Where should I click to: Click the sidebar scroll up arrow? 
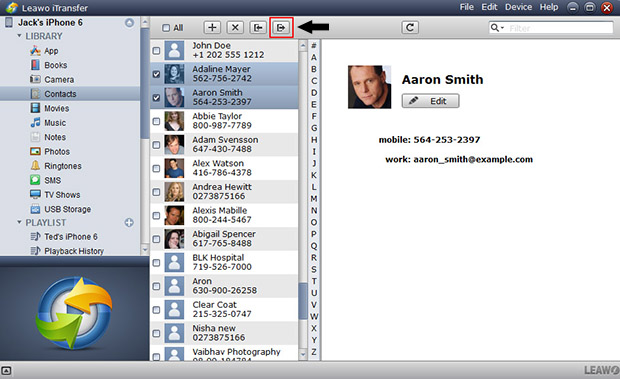(x=145, y=22)
